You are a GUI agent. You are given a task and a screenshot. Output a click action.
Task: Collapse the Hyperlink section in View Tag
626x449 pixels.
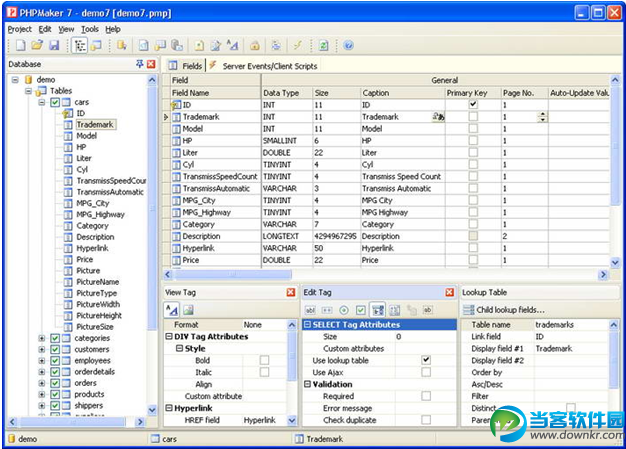pos(169,408)
